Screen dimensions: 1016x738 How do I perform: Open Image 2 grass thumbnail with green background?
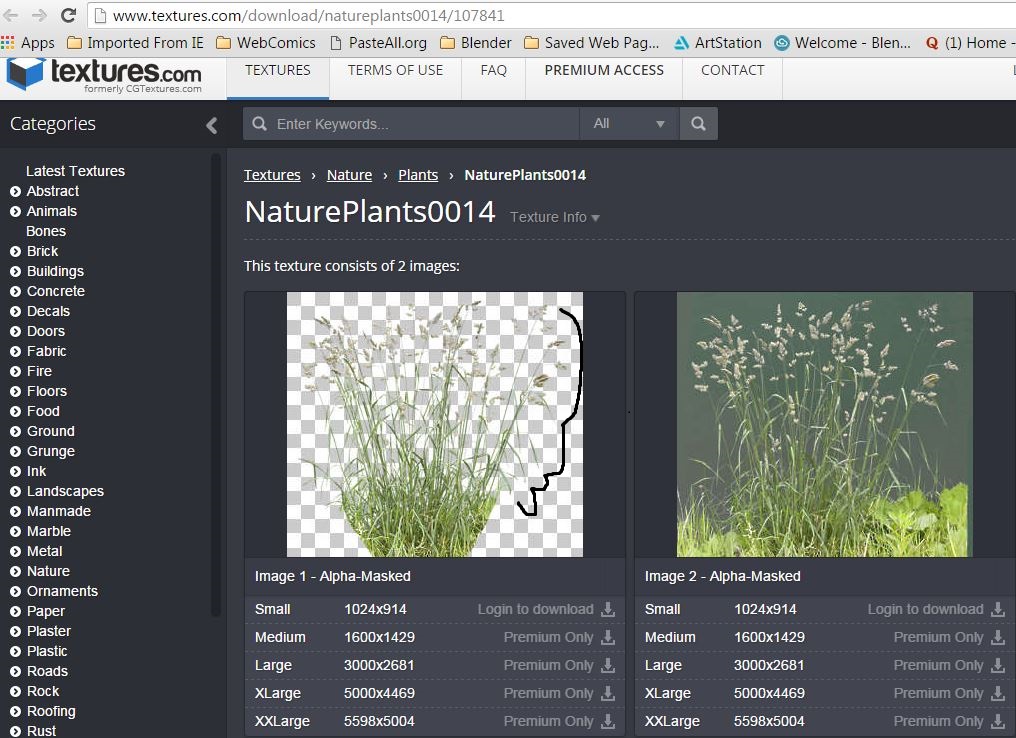[x=825, y=424]
